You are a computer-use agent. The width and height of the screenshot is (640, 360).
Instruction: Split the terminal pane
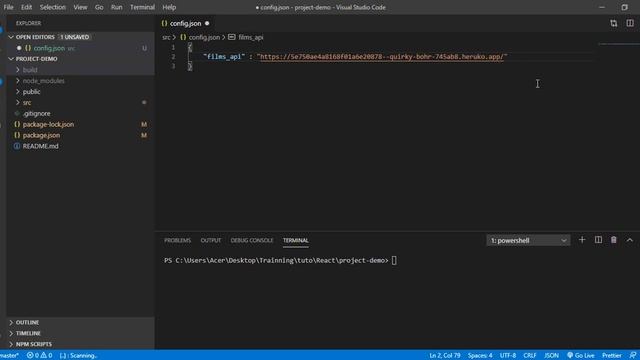click(598, 240)
